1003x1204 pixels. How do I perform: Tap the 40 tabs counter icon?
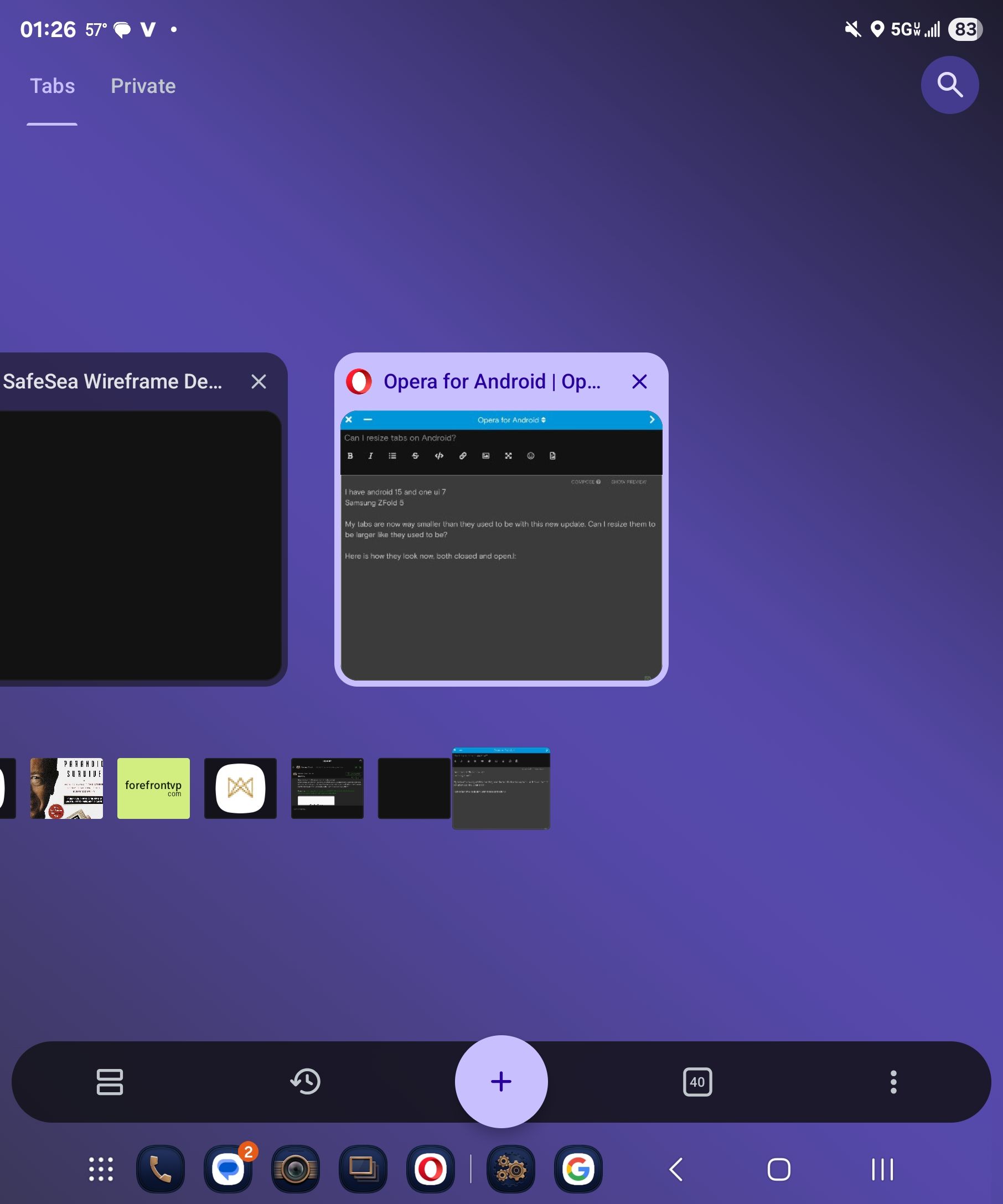(697, 1081)
